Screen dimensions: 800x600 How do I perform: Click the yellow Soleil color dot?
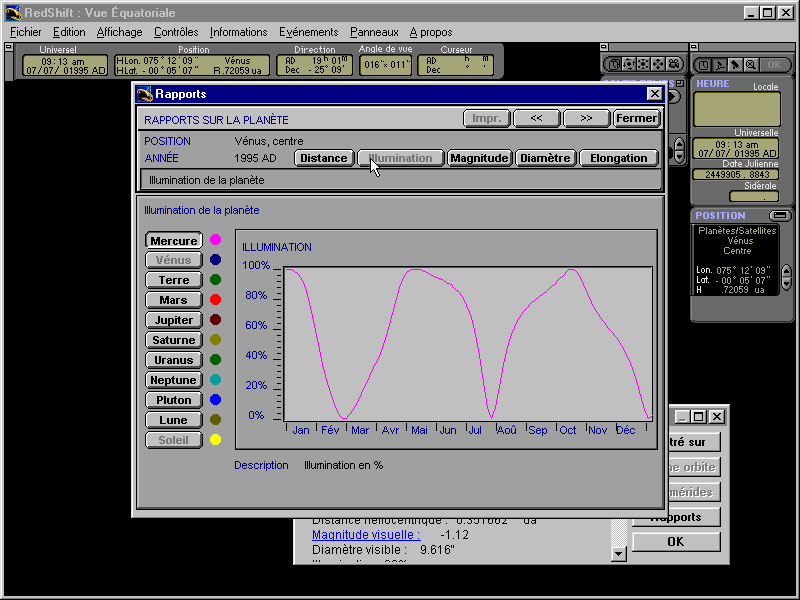click(215, 439)
